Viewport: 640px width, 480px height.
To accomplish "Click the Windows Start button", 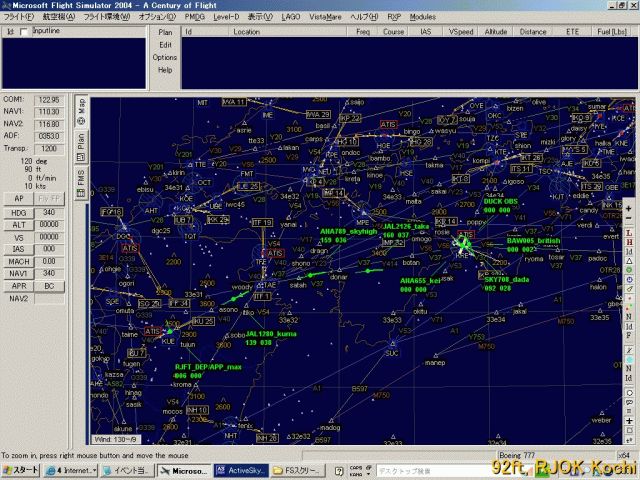I will tap(22, 469).
